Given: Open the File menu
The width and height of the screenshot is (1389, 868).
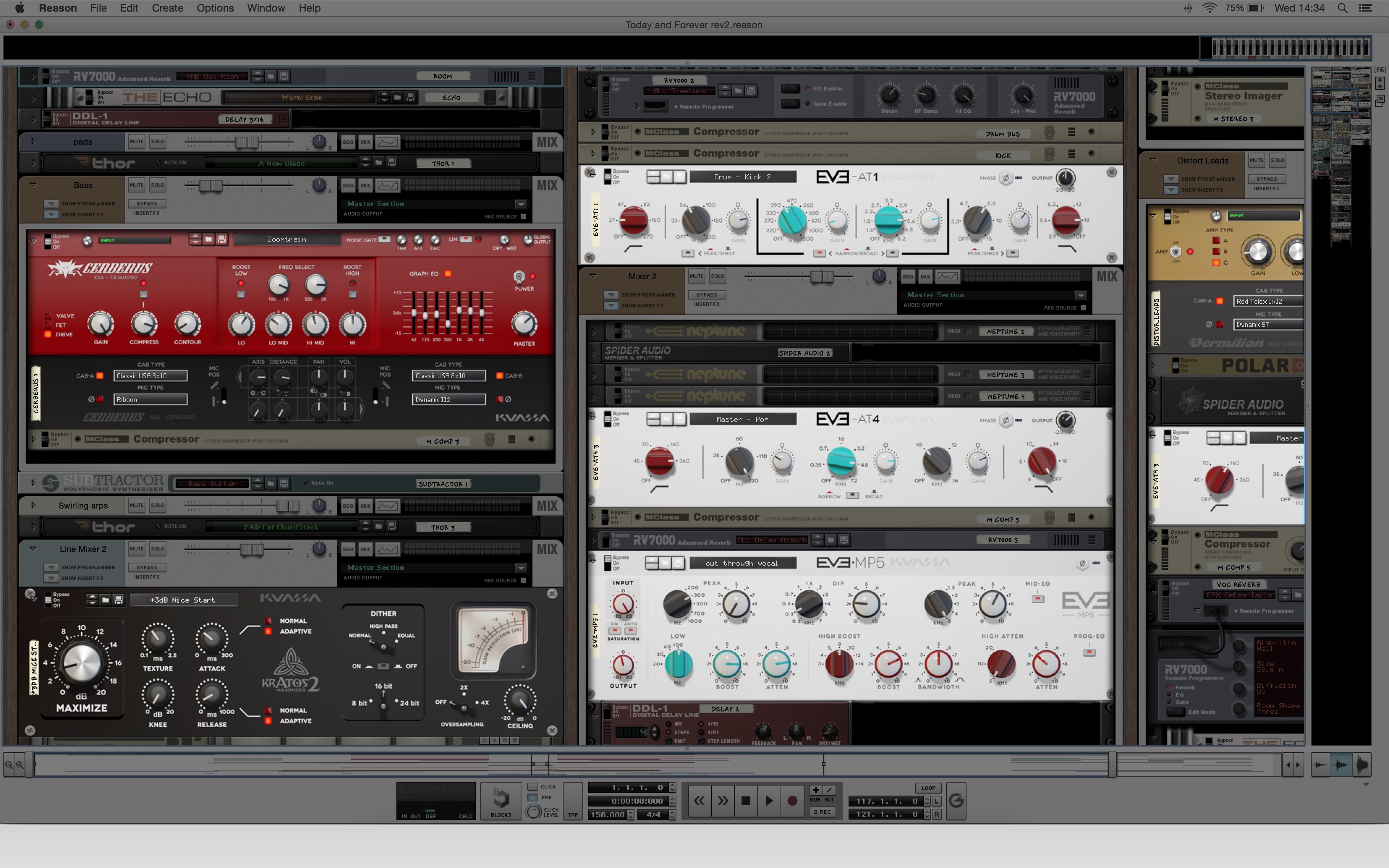Looking at the screenshot, I should tap(98, 8).
